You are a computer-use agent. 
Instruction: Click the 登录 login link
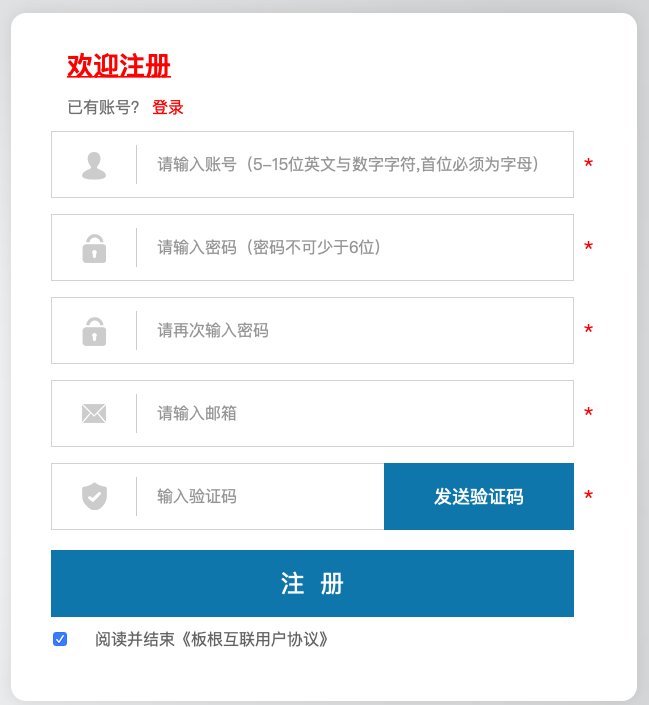(168, 108)
